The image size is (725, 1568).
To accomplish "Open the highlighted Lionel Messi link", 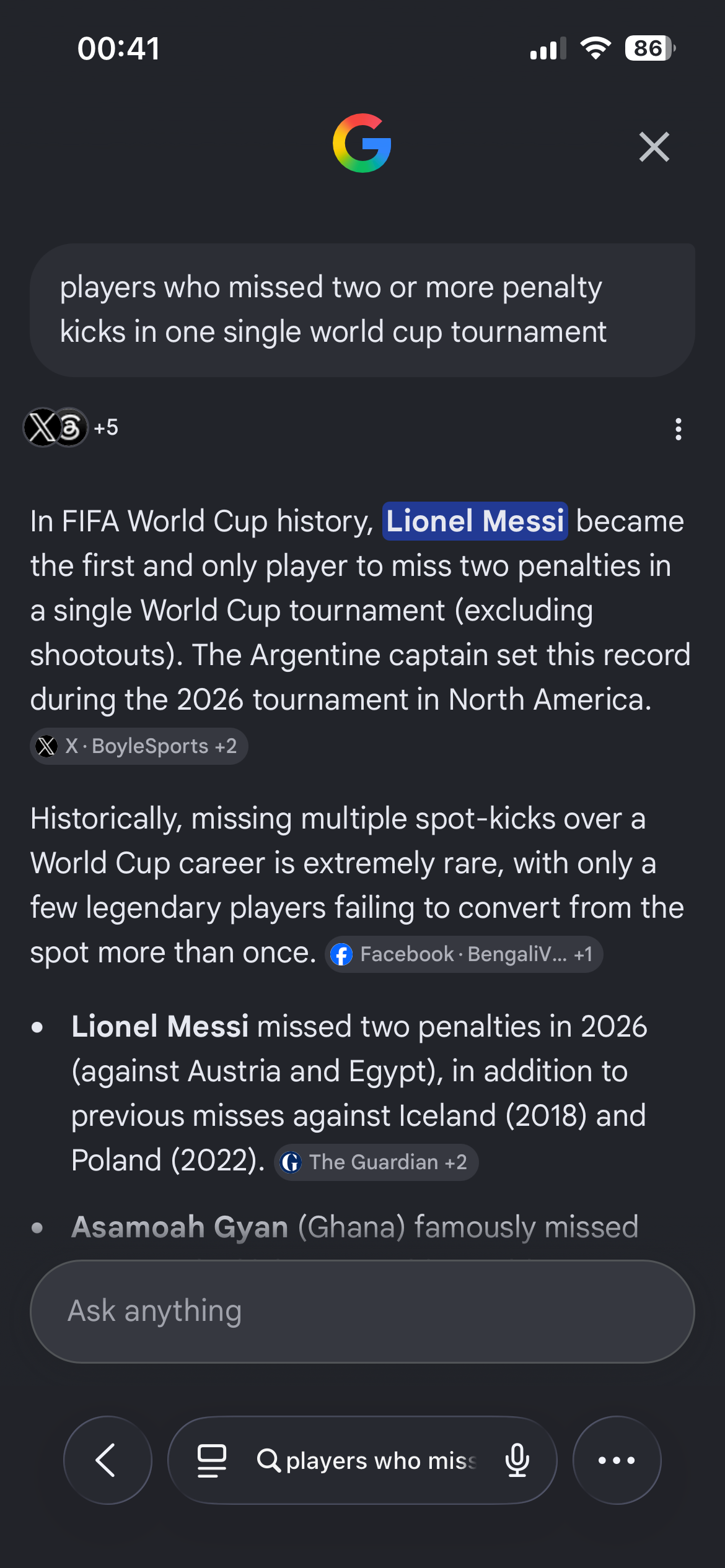I will click(475, 521).
